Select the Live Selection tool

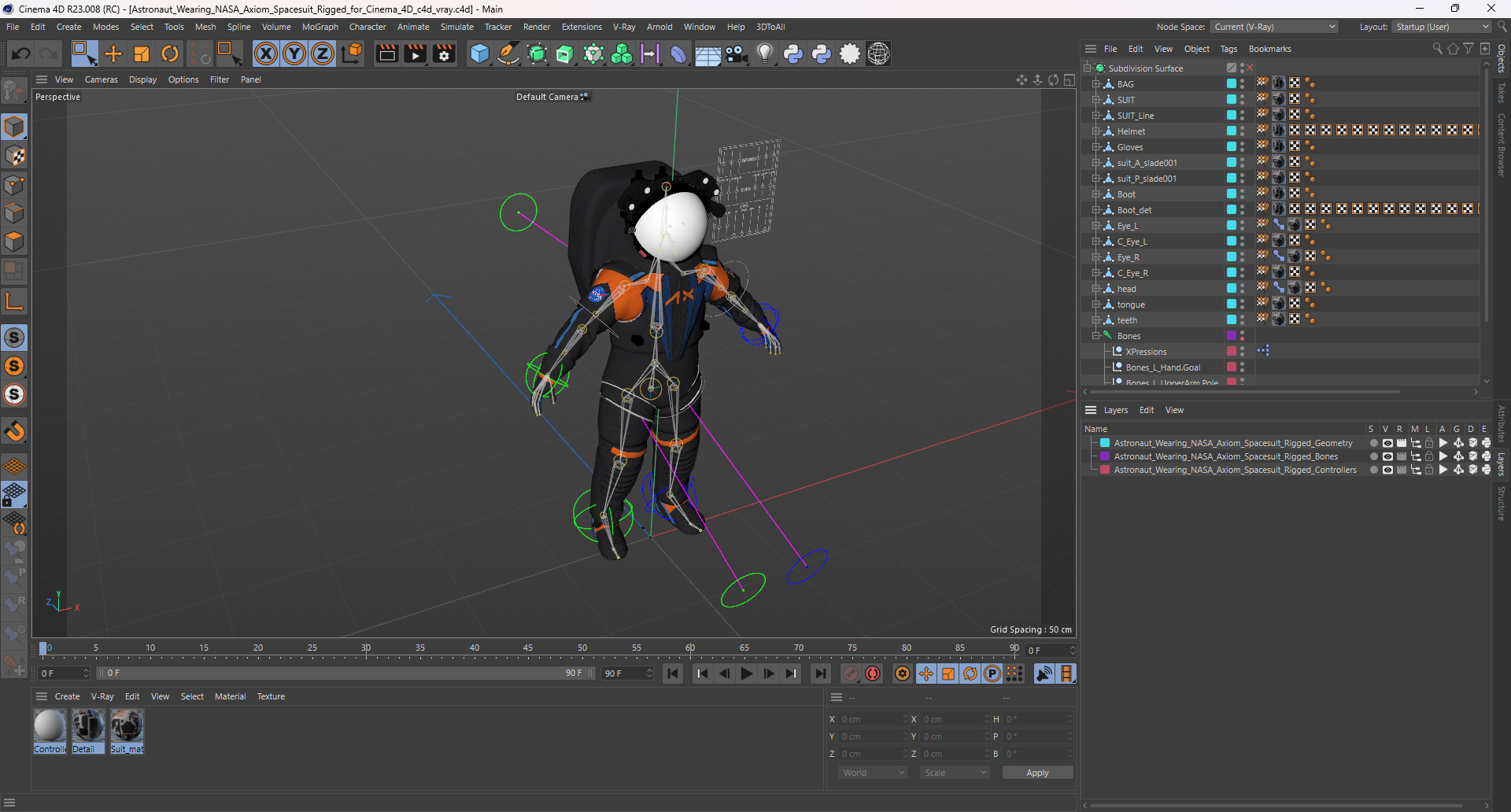84,54
